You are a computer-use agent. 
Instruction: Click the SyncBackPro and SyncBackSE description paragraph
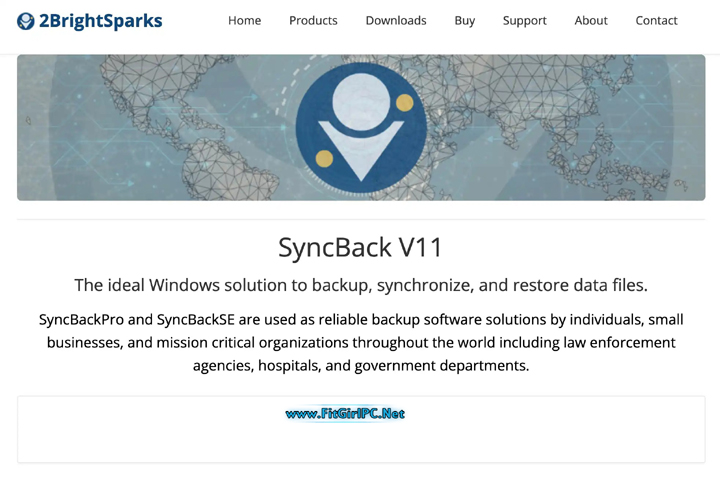361,343
